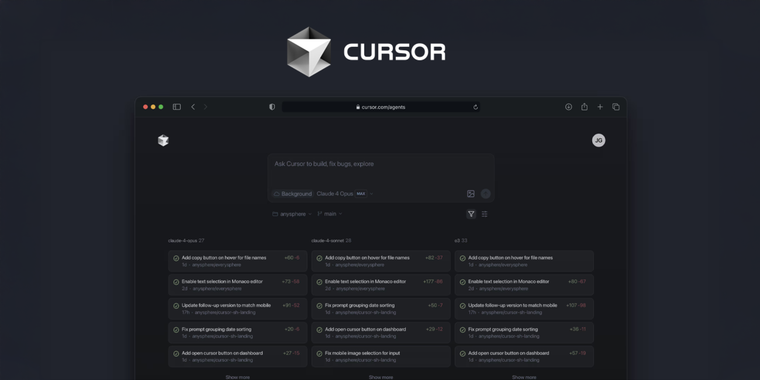Click status check icon of 'Fix mobile image selection'

[319, 354]
